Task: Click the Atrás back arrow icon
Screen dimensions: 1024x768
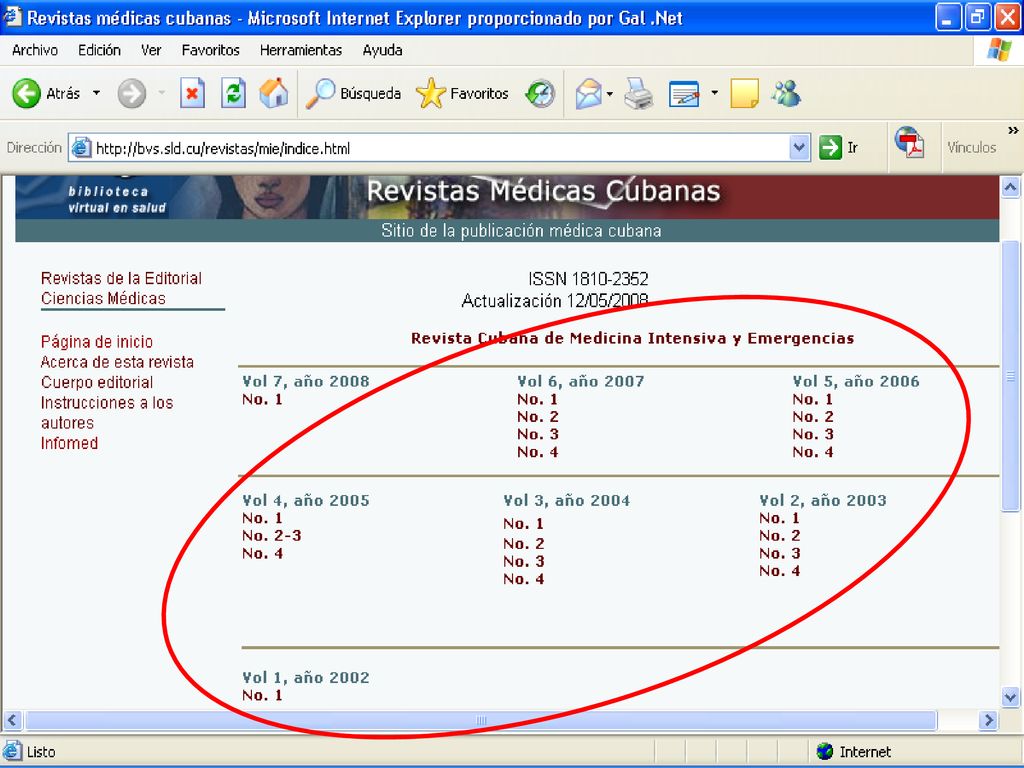Action: point(27,93)
